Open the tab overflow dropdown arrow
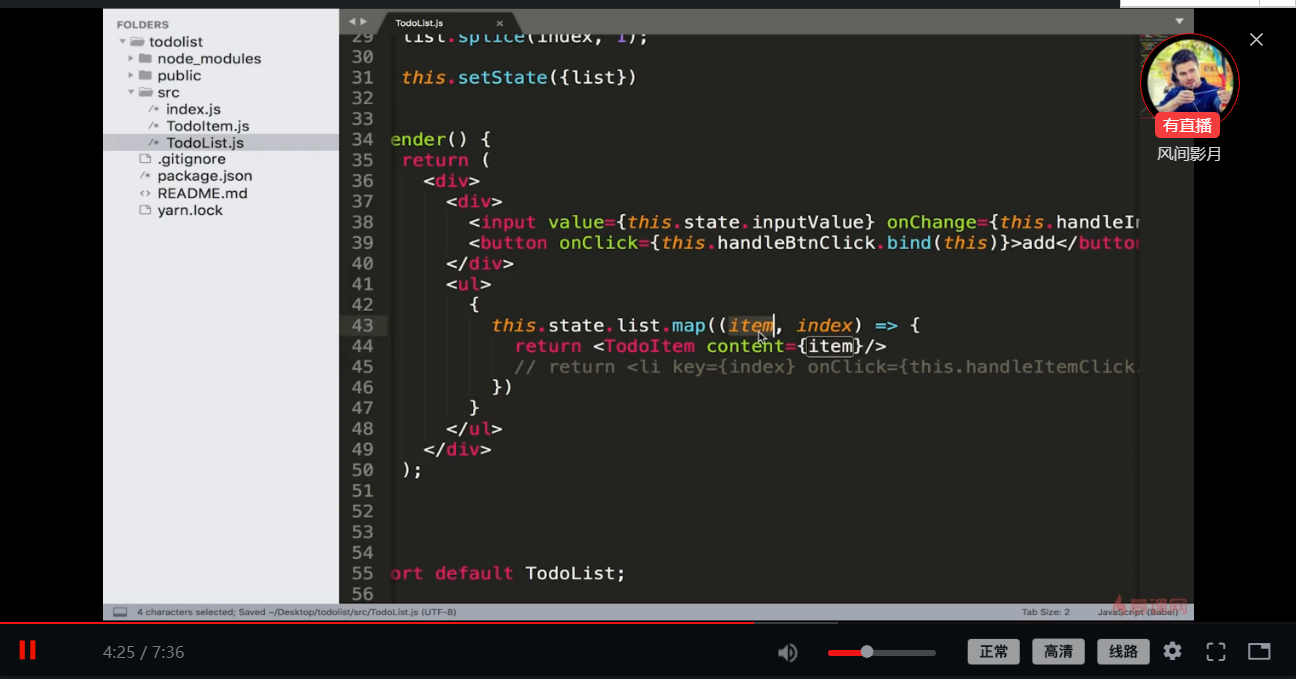This screenshot has width=1296, height=679. (x=1179, y=20)
